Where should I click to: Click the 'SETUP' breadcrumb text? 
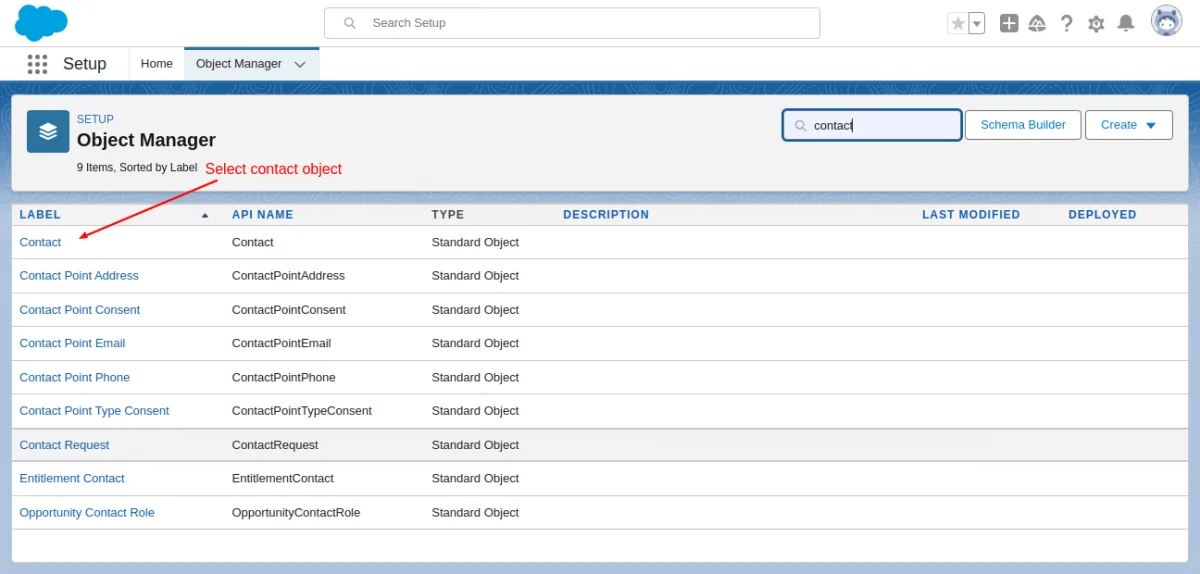(x=95, y=119)
